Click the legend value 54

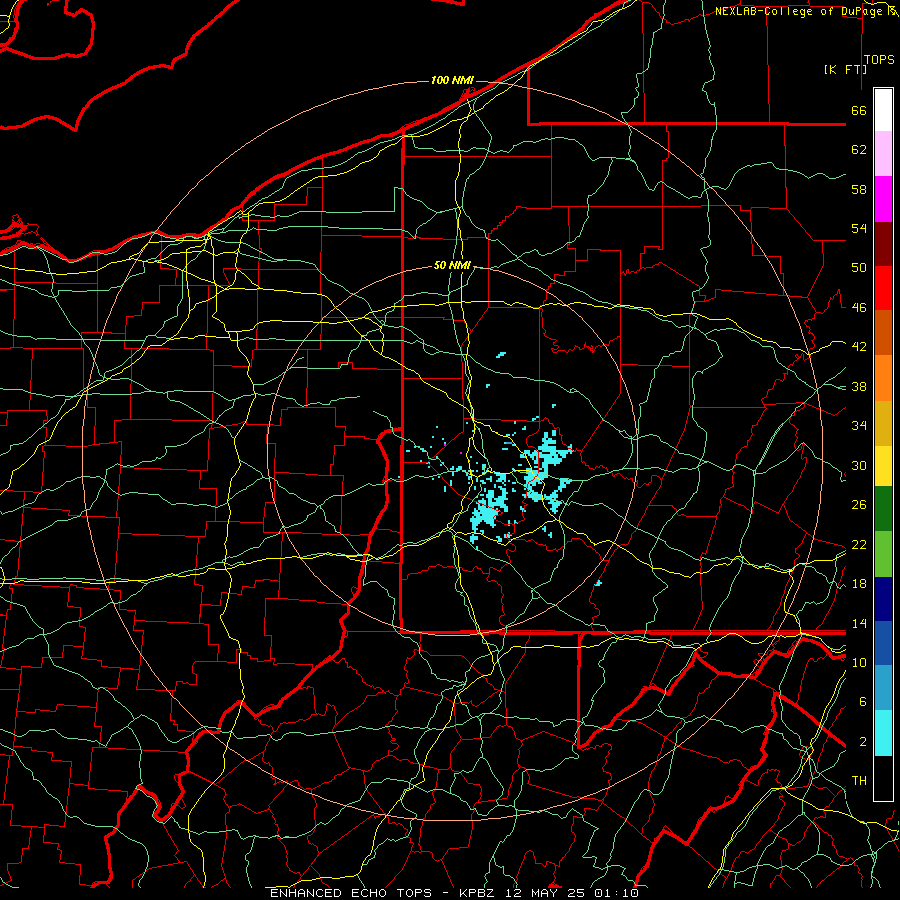859,228
